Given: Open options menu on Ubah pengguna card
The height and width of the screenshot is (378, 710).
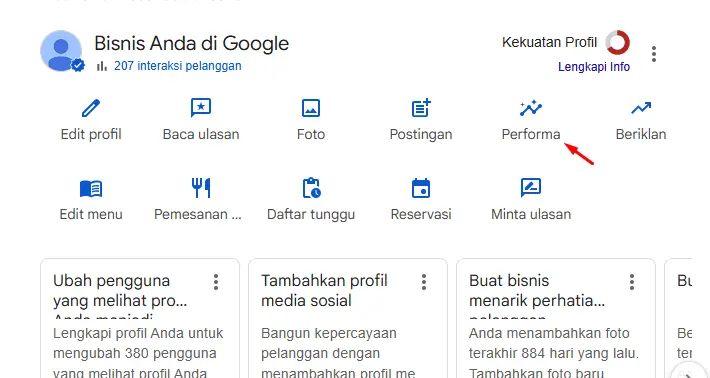Looking at the screenshot, I should coord(216,282).
